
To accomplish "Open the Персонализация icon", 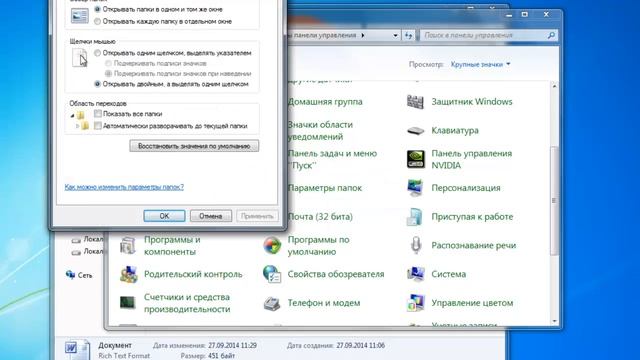I will [416, 188].
